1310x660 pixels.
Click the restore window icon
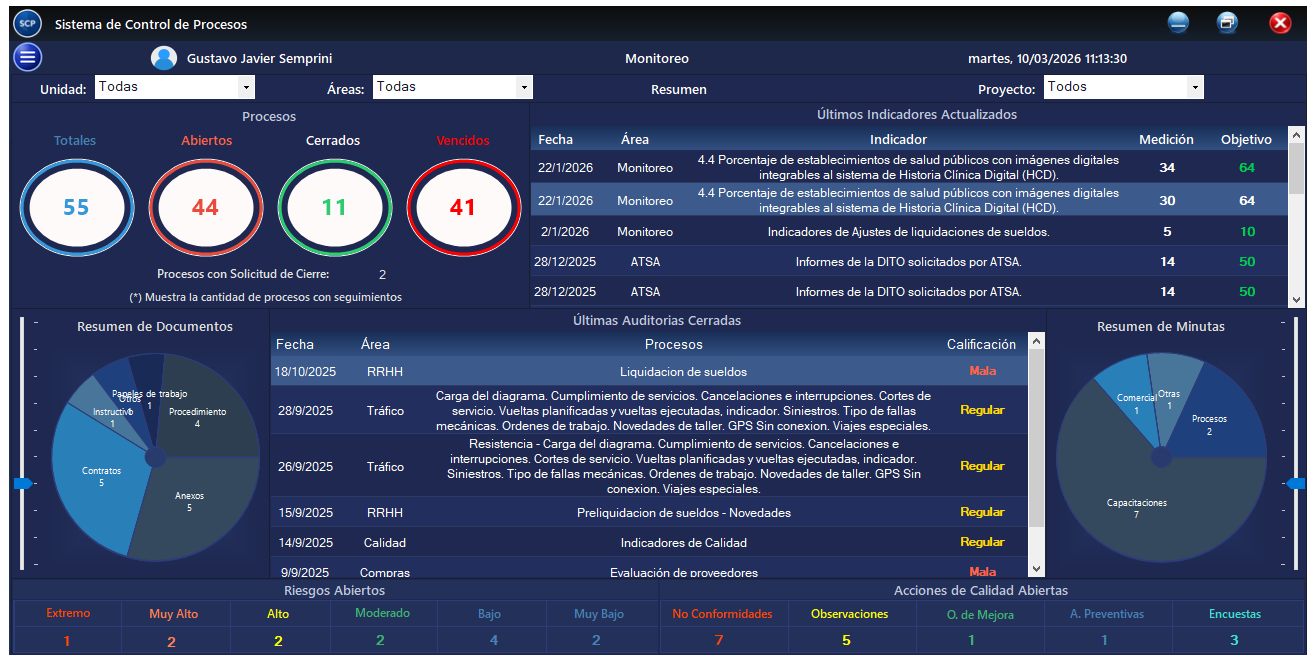tap(1227, 23)
